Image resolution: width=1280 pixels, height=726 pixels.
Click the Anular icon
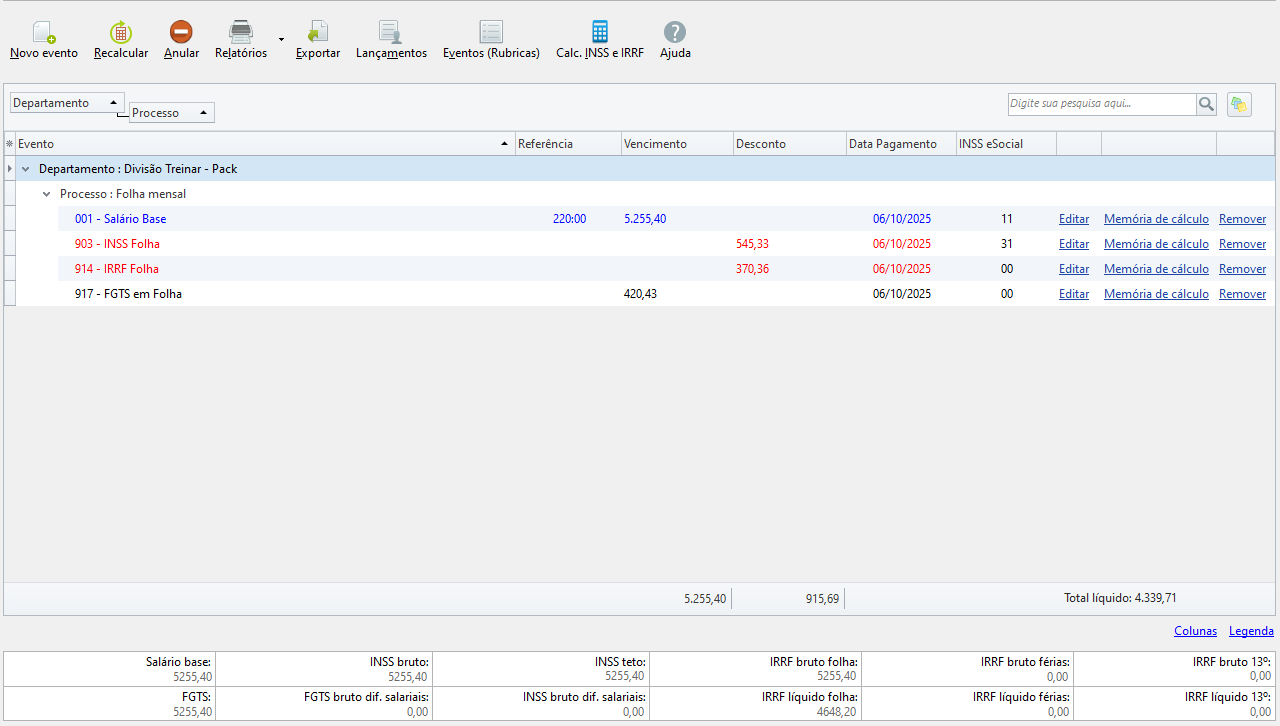(181, 32)
